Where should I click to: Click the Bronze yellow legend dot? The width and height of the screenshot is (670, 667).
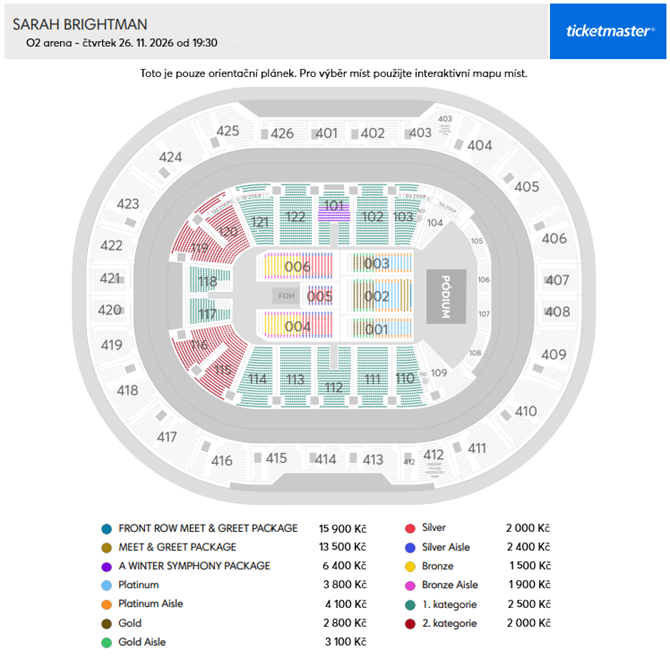(x=410, y=566)
